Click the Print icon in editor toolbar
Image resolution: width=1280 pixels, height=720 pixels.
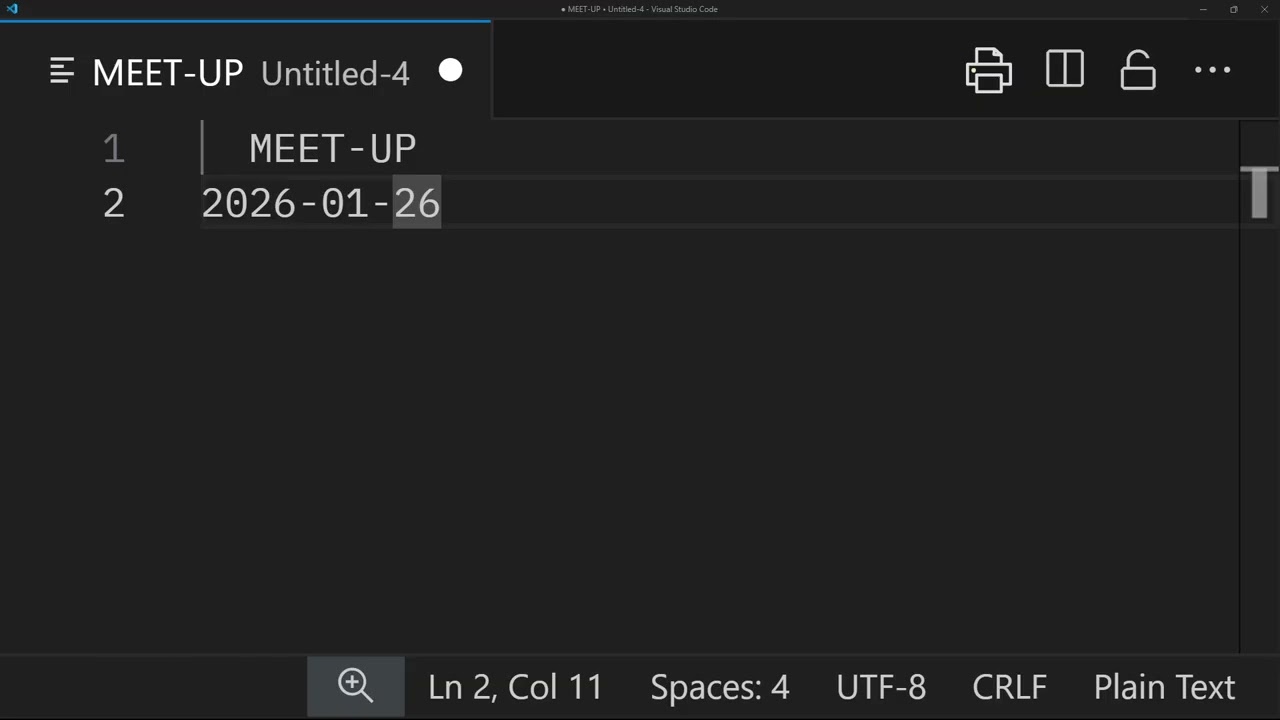(x=988, y=71)
